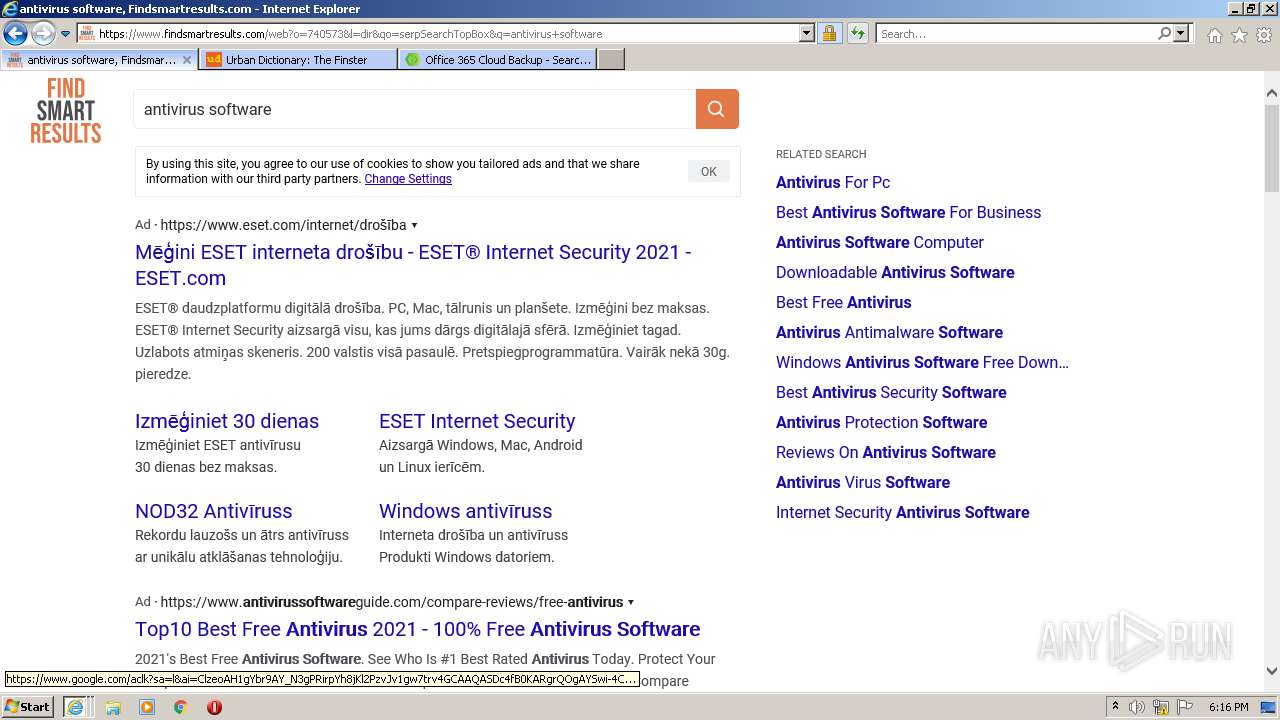Screen dimensions: 1280x720
Task: Click the orange search button
Action: (717, 109)
